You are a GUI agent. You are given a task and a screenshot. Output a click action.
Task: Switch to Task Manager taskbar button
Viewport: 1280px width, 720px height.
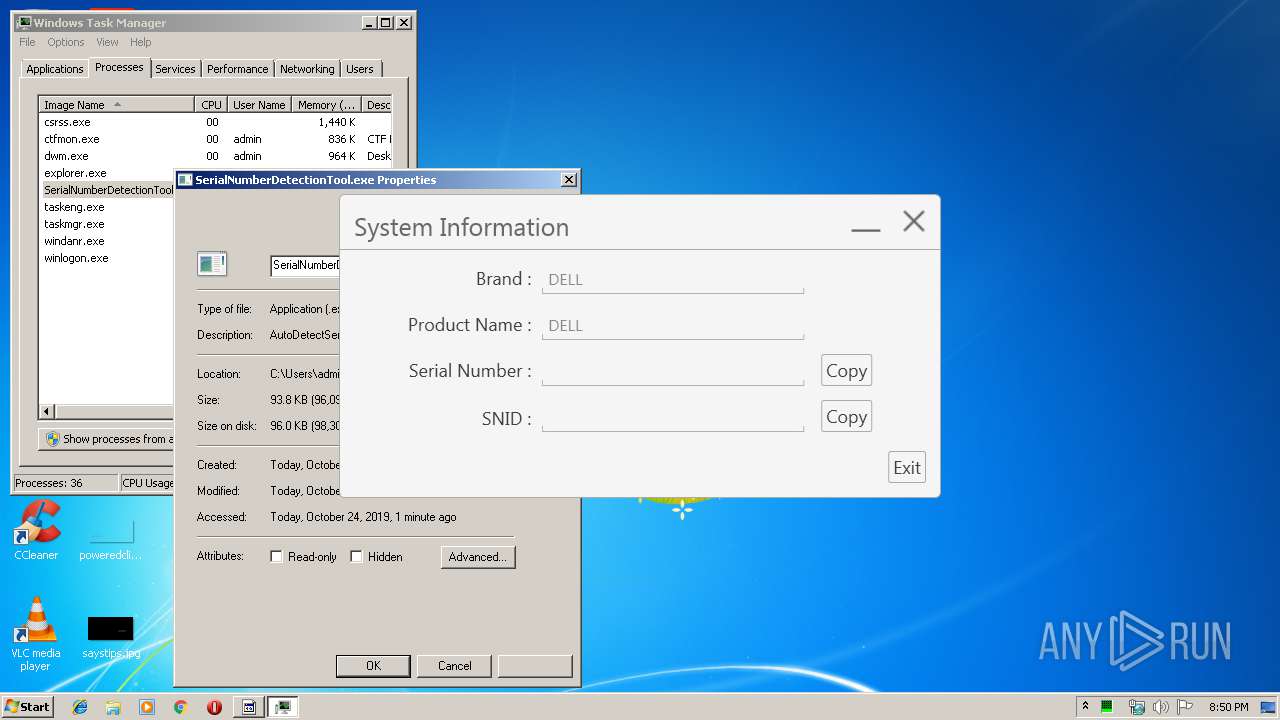(x=283, y=707)
